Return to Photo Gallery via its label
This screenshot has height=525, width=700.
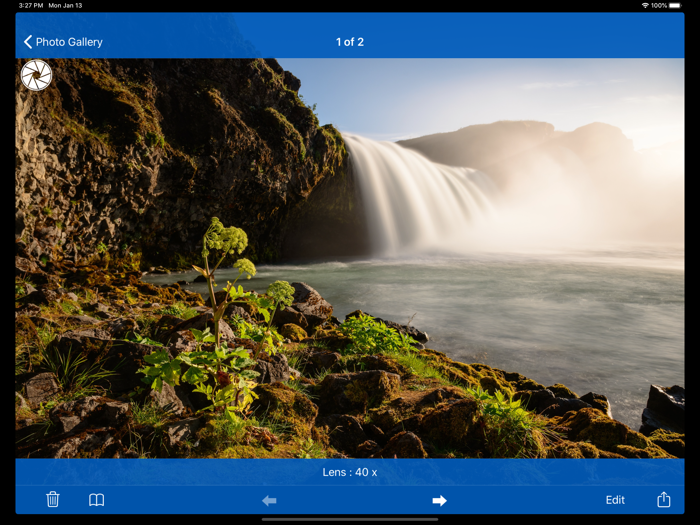click(x=69, y=42)
